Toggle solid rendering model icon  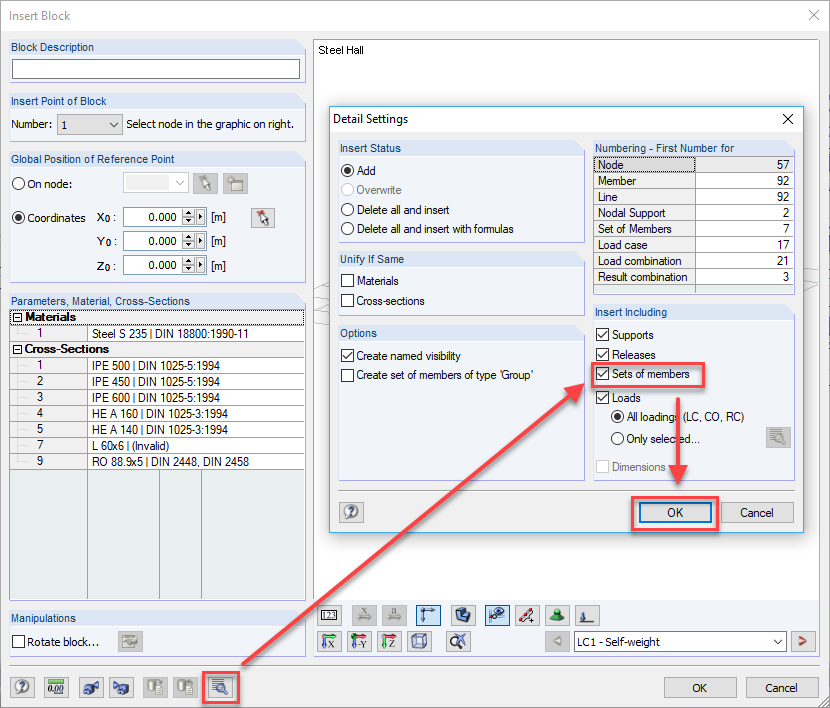pos(463,615)
